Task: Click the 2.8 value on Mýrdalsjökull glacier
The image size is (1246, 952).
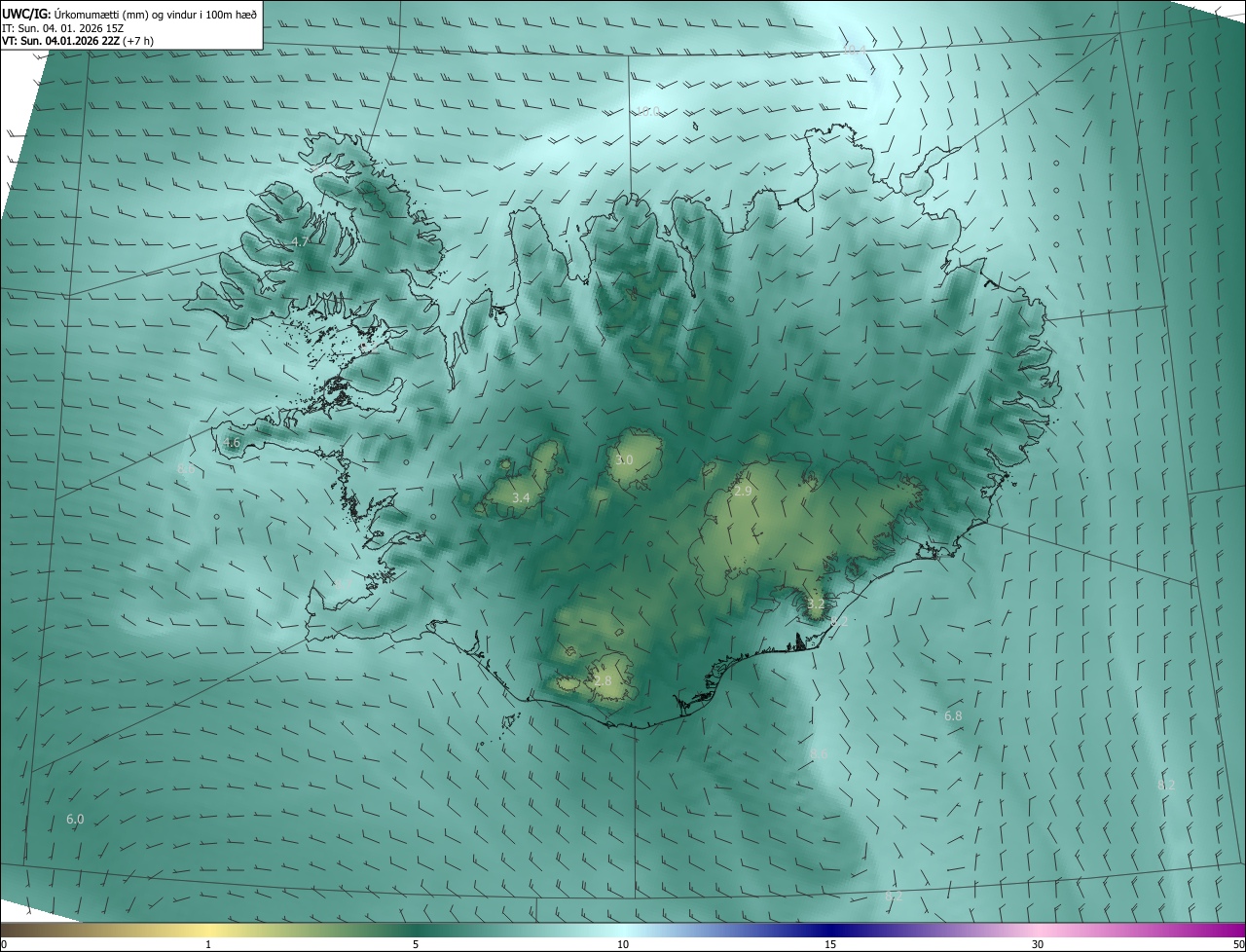Action: [604, 680]
